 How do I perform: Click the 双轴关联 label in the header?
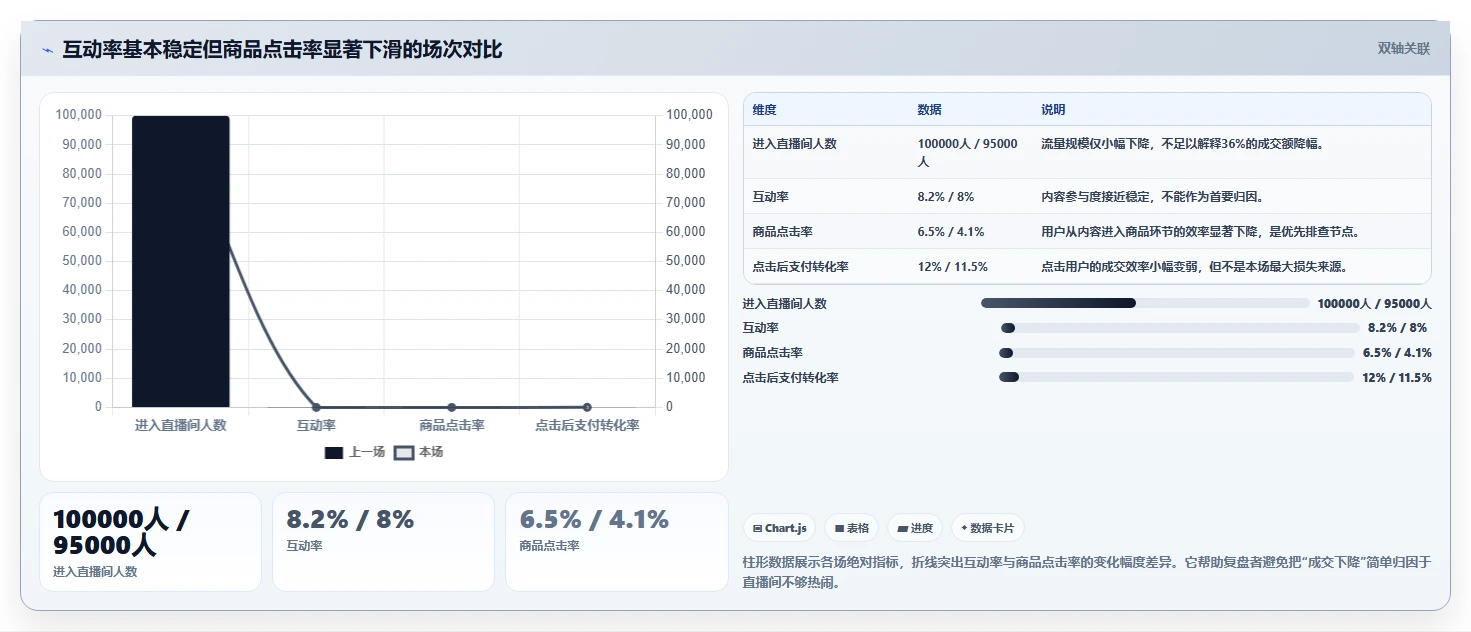tap(1404, 49)
